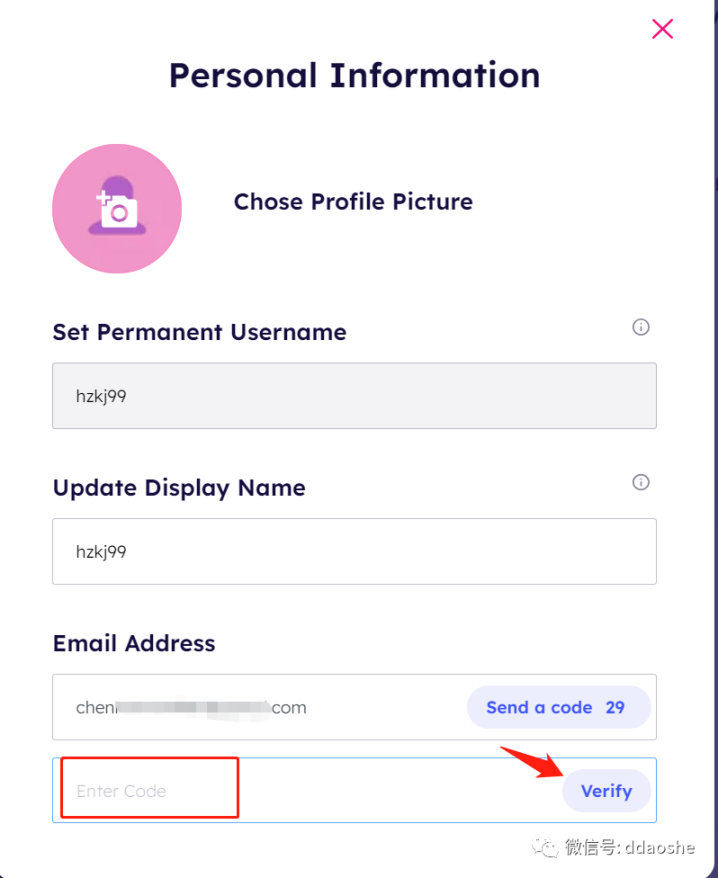The height and width of the screenshot is (878, 718).
Task: Focus the Update Display Name input field
Action: (355, 552)
